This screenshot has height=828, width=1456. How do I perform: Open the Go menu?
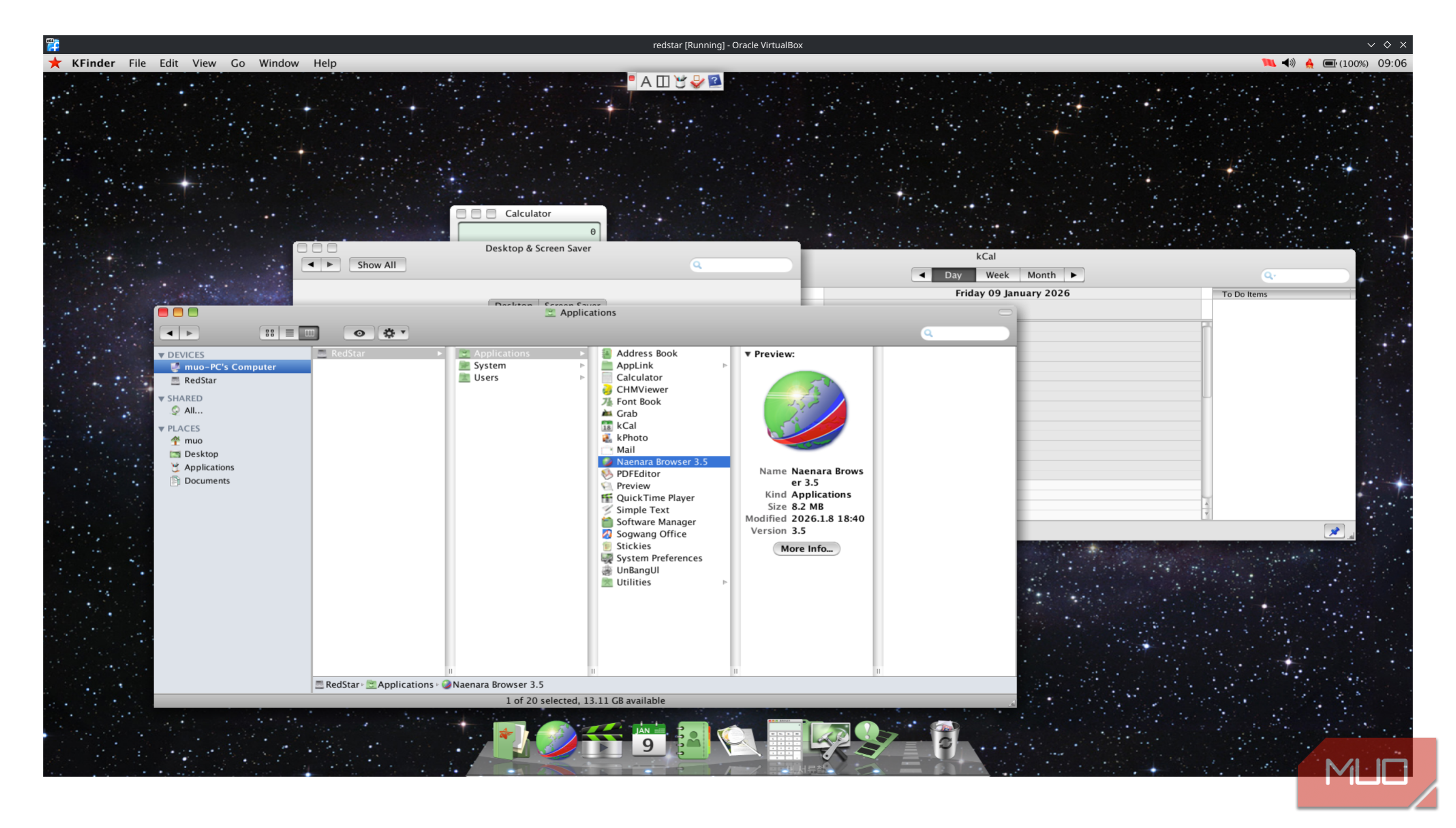click(237, 63)
